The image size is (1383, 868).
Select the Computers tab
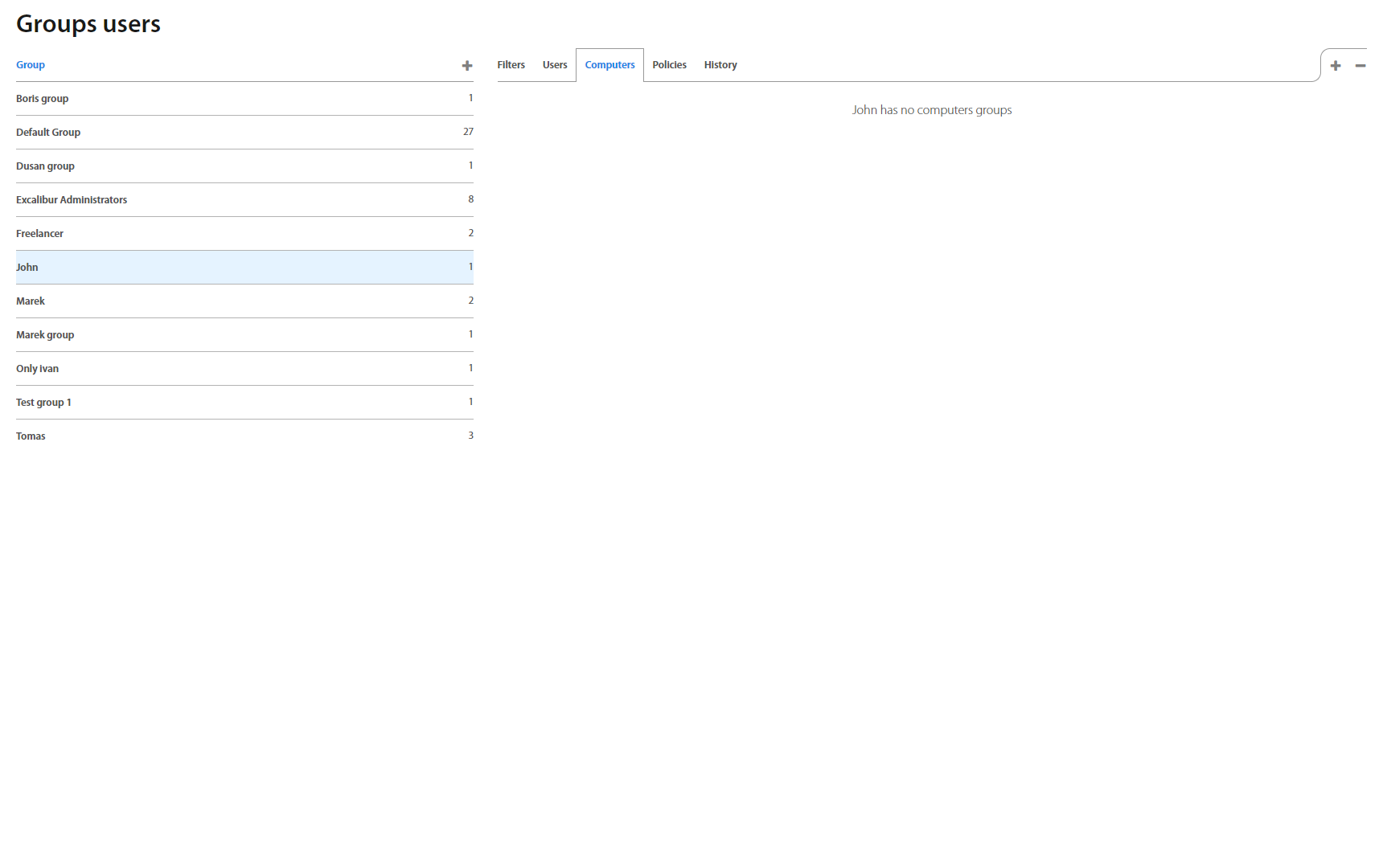(x=609, y=65)
